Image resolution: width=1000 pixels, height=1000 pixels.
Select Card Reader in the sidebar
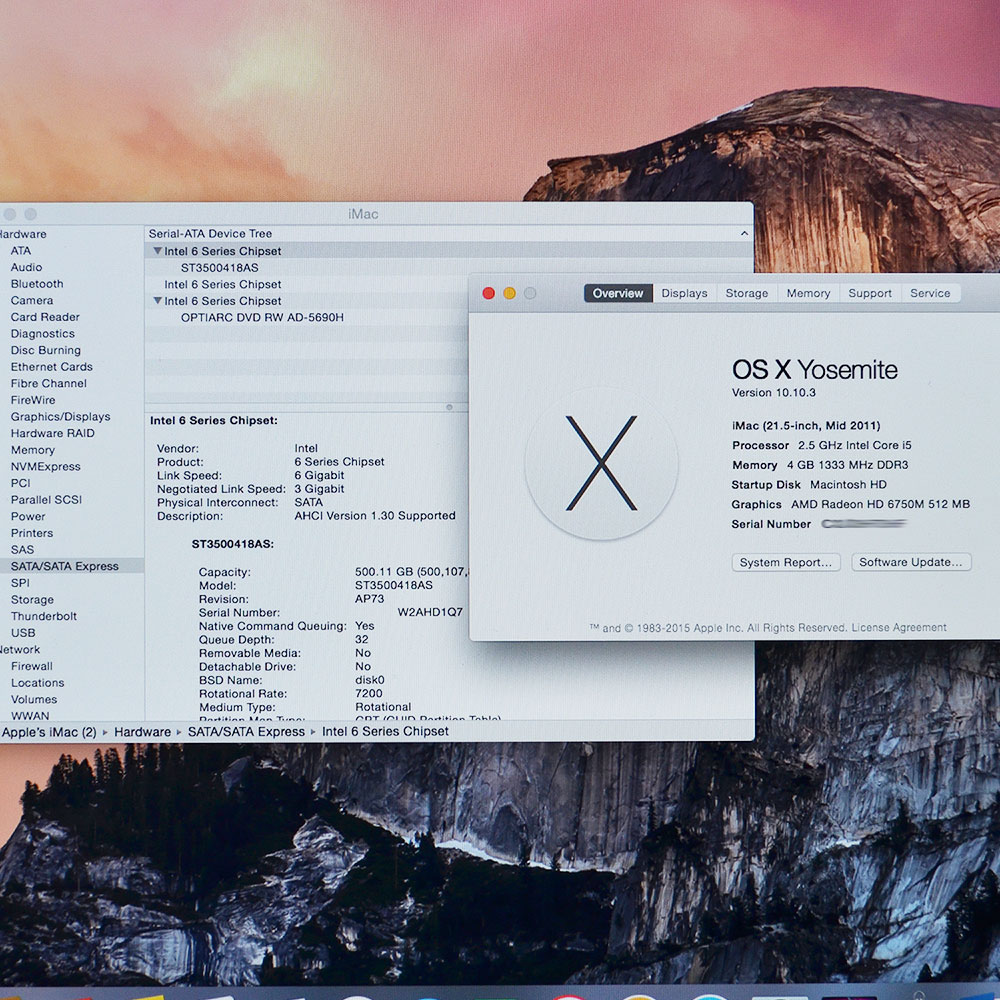45,317
